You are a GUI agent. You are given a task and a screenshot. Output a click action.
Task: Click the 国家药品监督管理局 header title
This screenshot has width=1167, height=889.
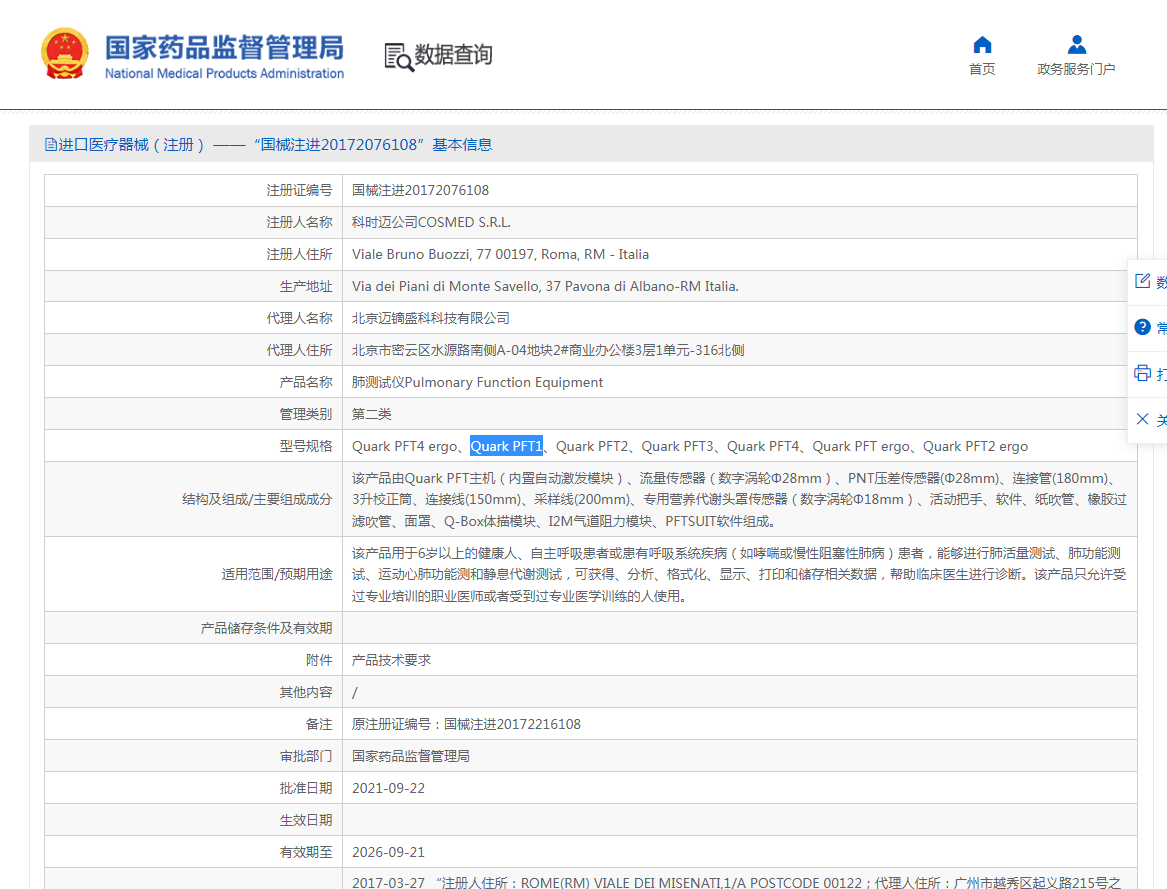[224, 47]
